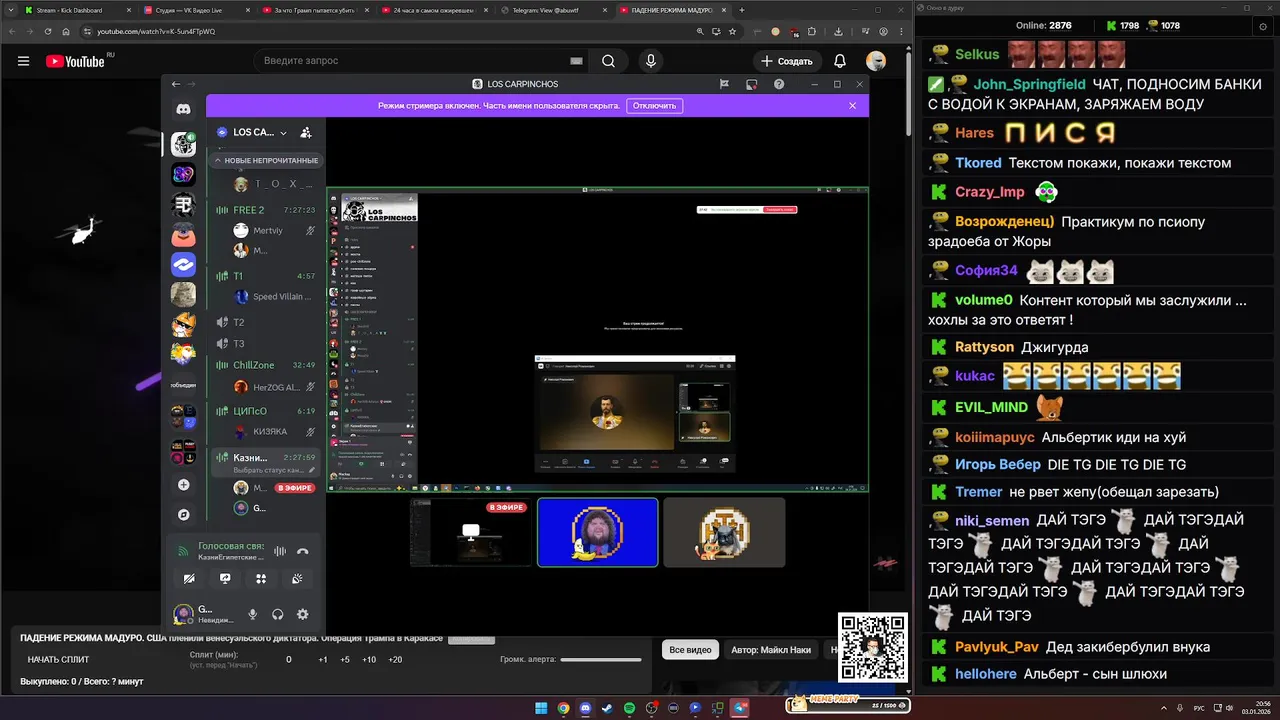Switch to За что Трамп пытается убить tab
This screenshot has width=1280, height=720.
click(314, 10)
